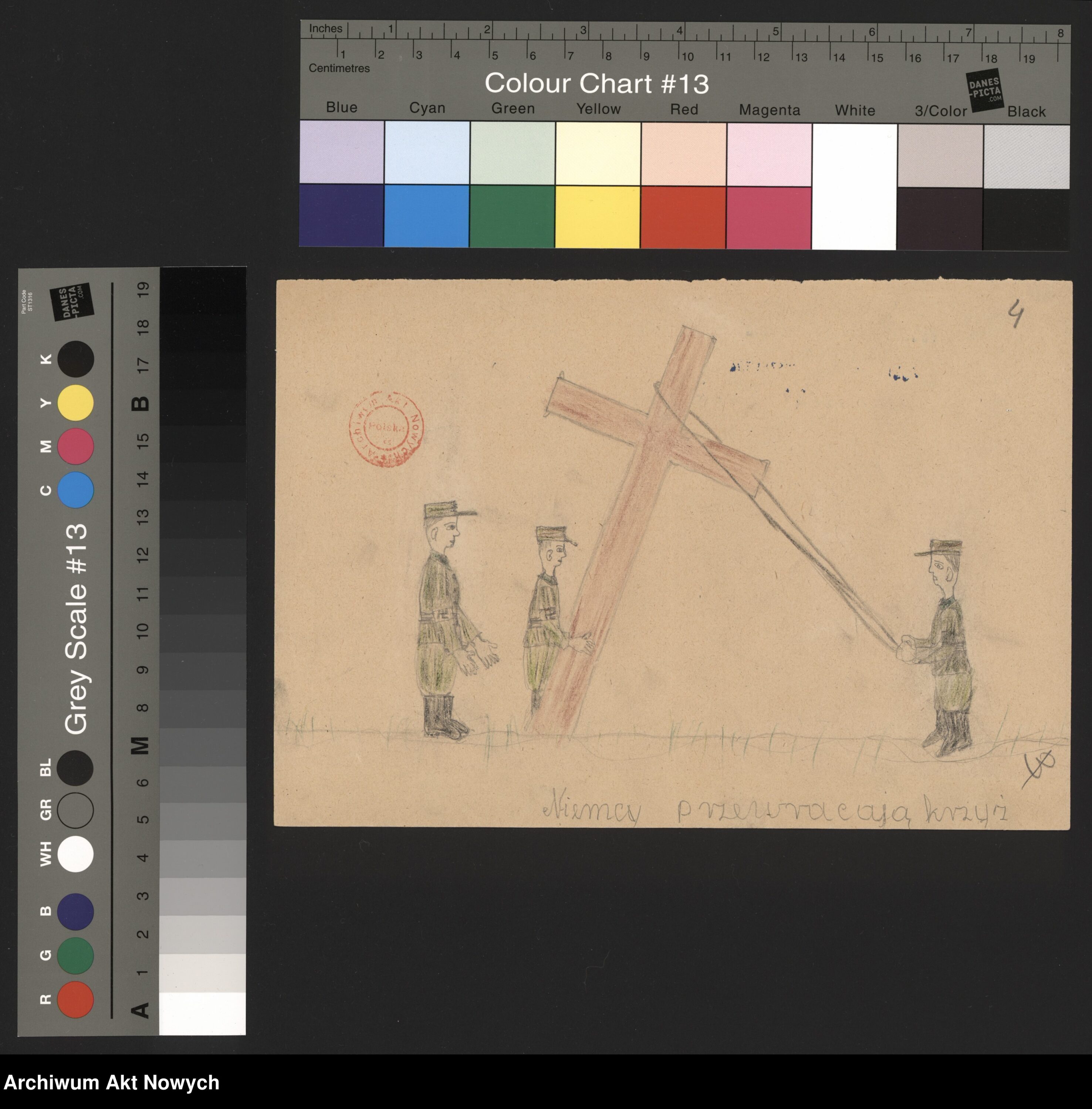
Task: Click the red R circle on grey scale
Action: coord(75,1000)
